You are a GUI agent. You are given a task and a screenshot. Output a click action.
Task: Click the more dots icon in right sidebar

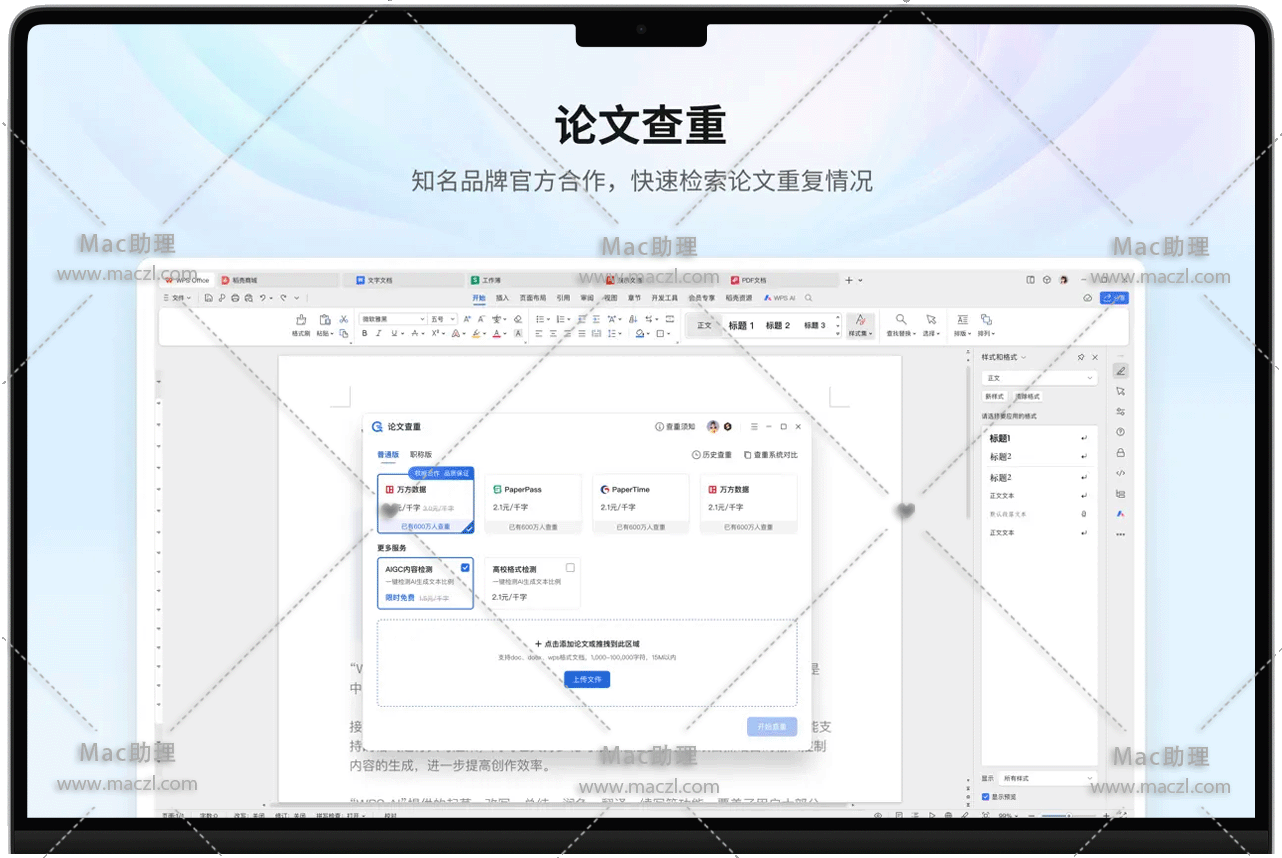coord(1121,534)
